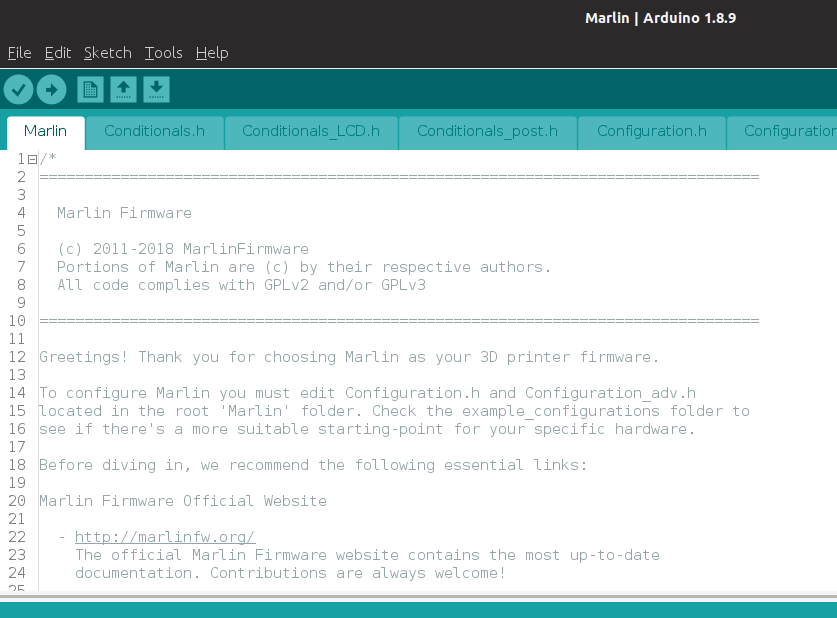Place cursor on the 'Marlin Firmware' line 4 text

[x=124, y=213]
